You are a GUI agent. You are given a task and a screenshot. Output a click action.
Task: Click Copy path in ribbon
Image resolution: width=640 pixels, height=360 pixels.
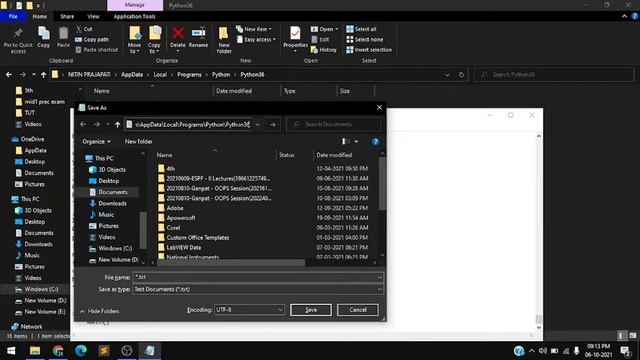(x=92, y=40)
